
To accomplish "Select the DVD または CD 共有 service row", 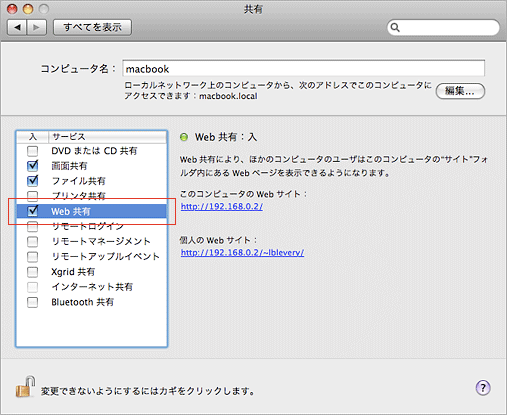I will [91, 151].
